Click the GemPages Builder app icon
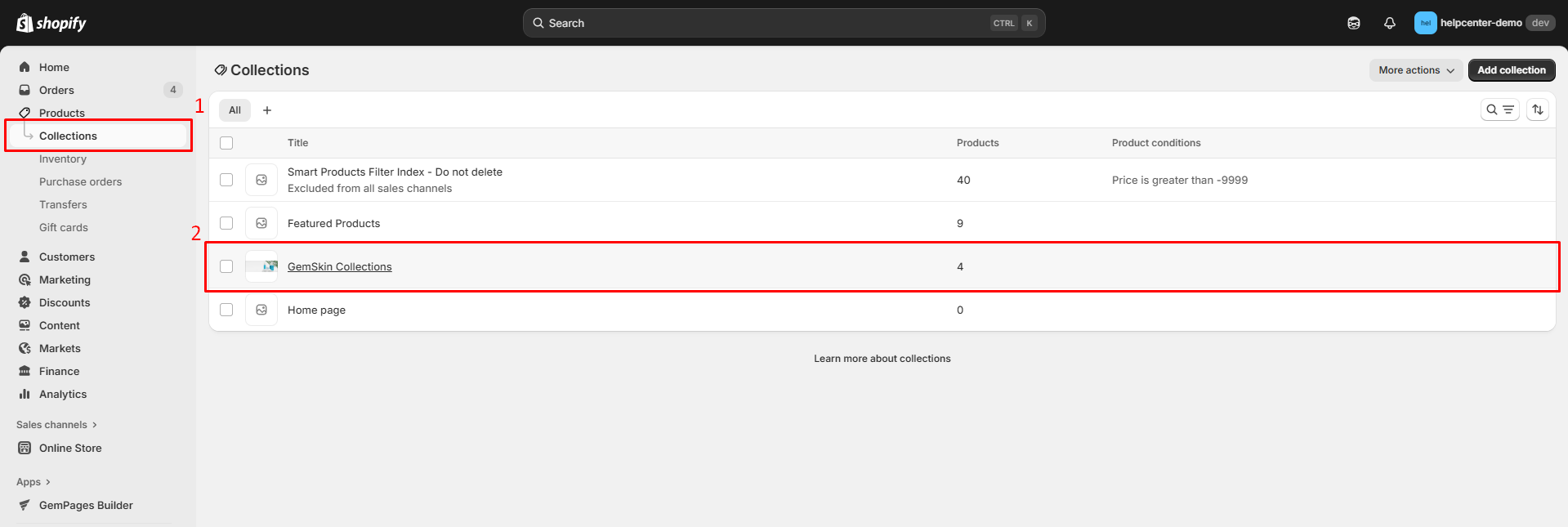Screen dimensions: 1568x527 point(25,505)
